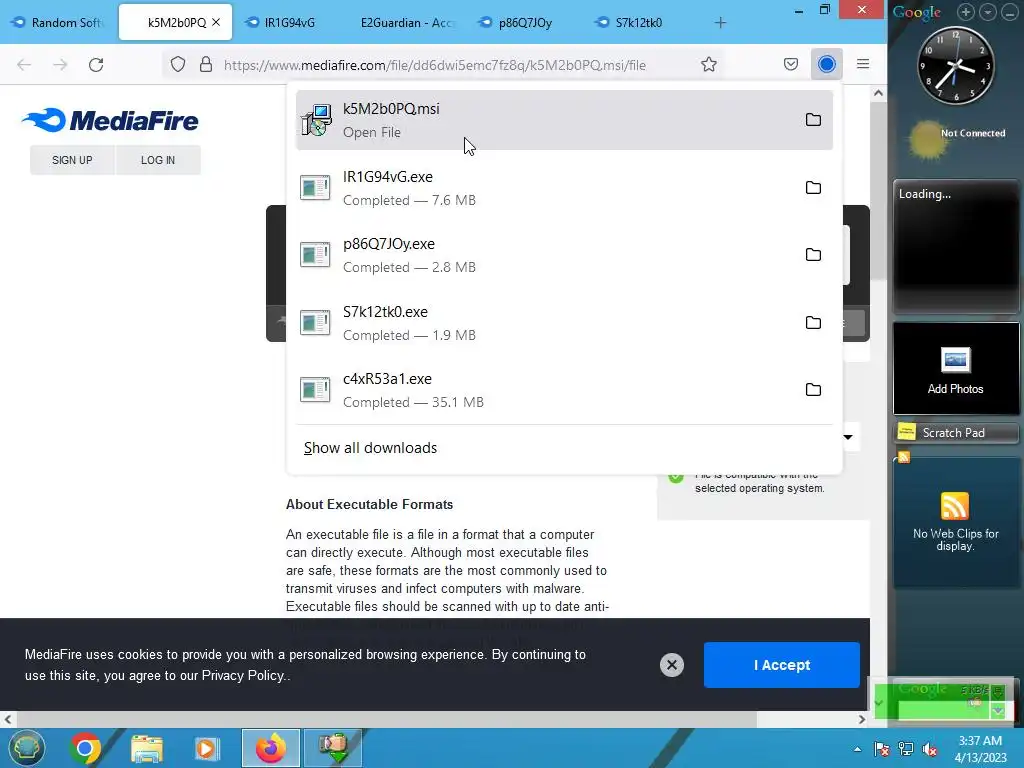Bookmark this page with the star
This screenshot has width=1024, height=768.
coord(709,65)
